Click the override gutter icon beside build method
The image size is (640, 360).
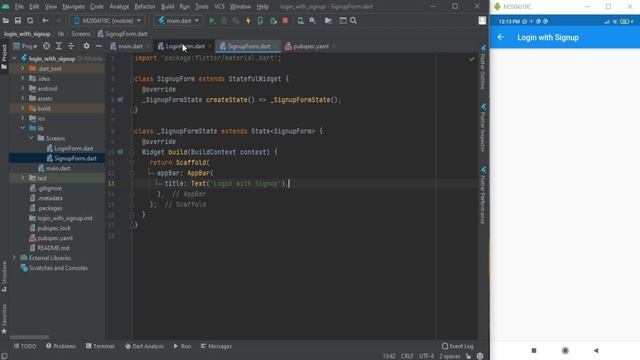tap(120, 152)
